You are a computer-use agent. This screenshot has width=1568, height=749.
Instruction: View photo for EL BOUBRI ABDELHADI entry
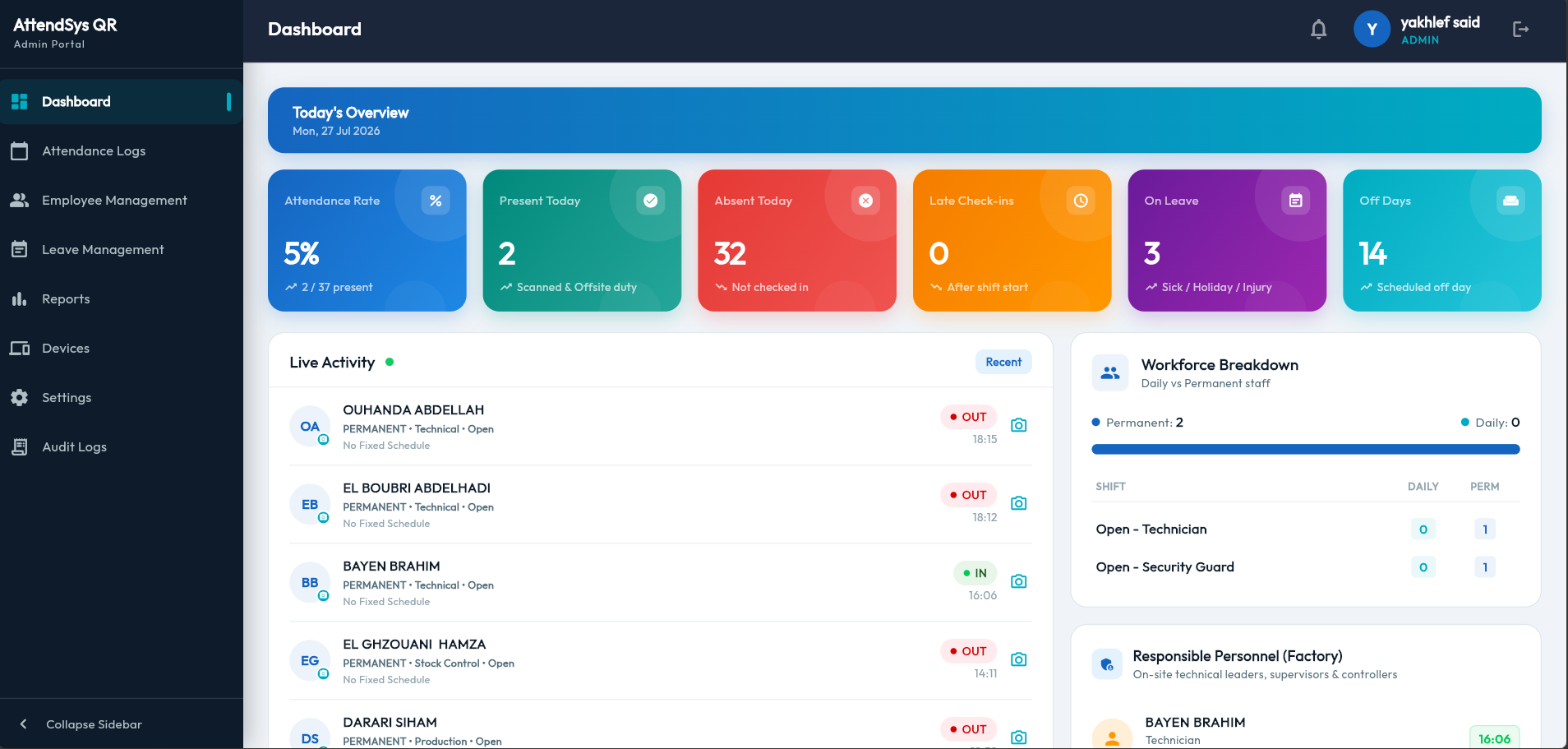pyautogui.click(x=1019, y=503)
